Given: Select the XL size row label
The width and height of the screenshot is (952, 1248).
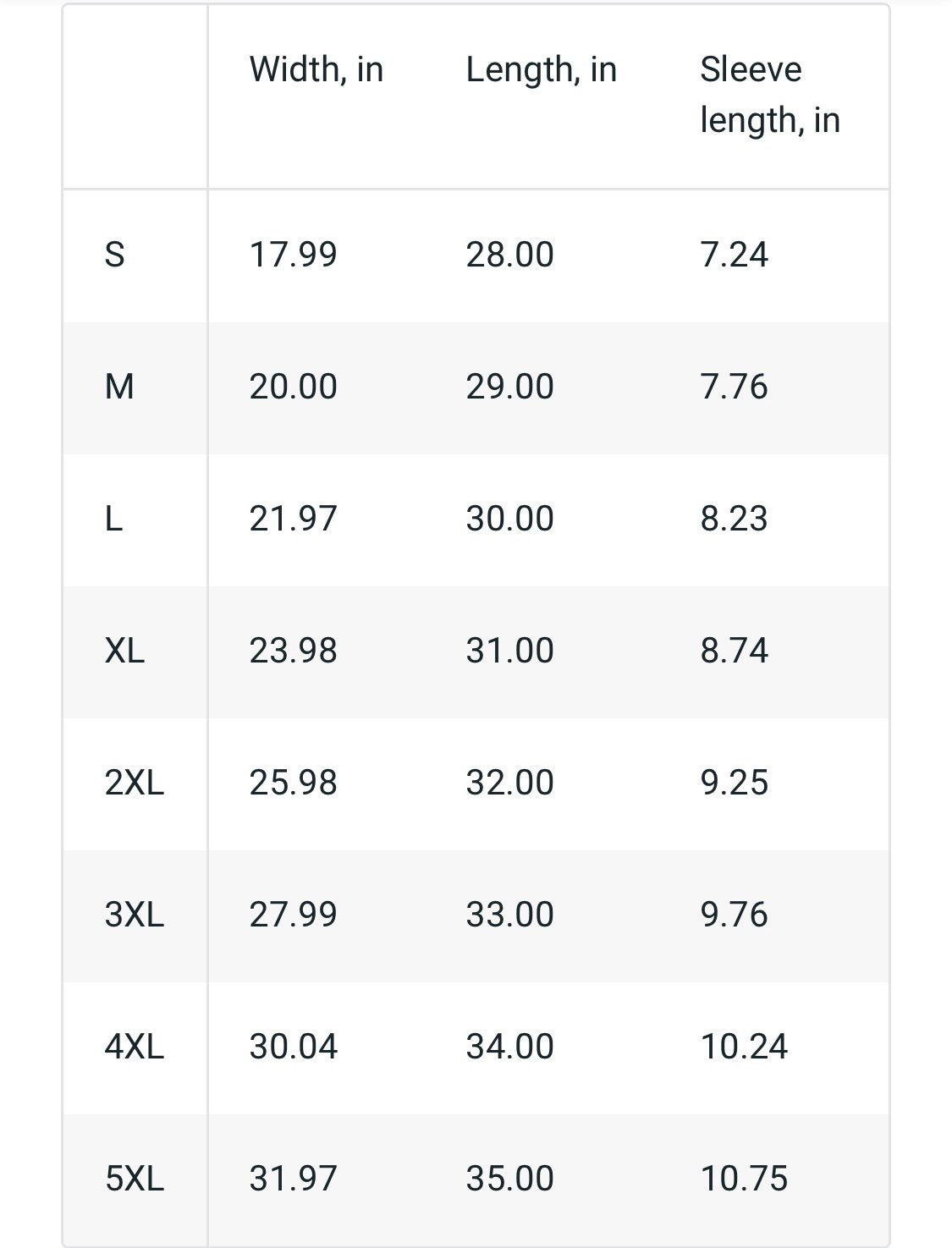Looking at the screenshot, I should (124, 651).
